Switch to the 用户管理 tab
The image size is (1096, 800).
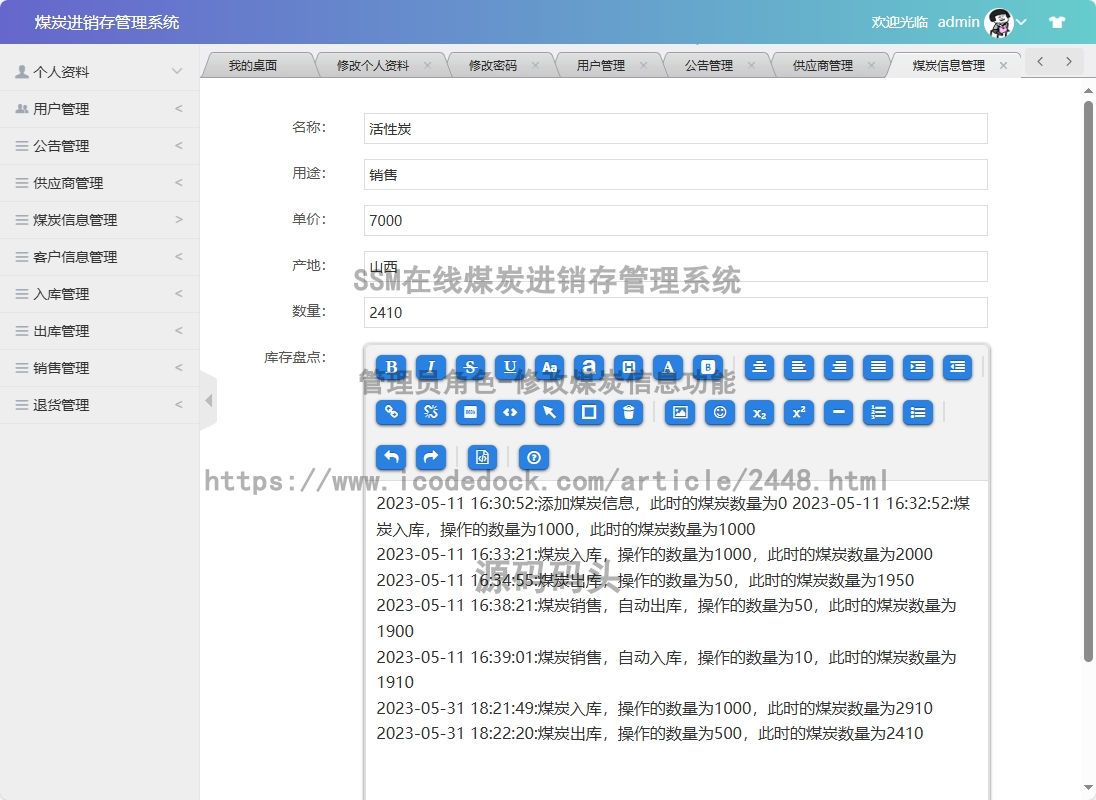600,66
